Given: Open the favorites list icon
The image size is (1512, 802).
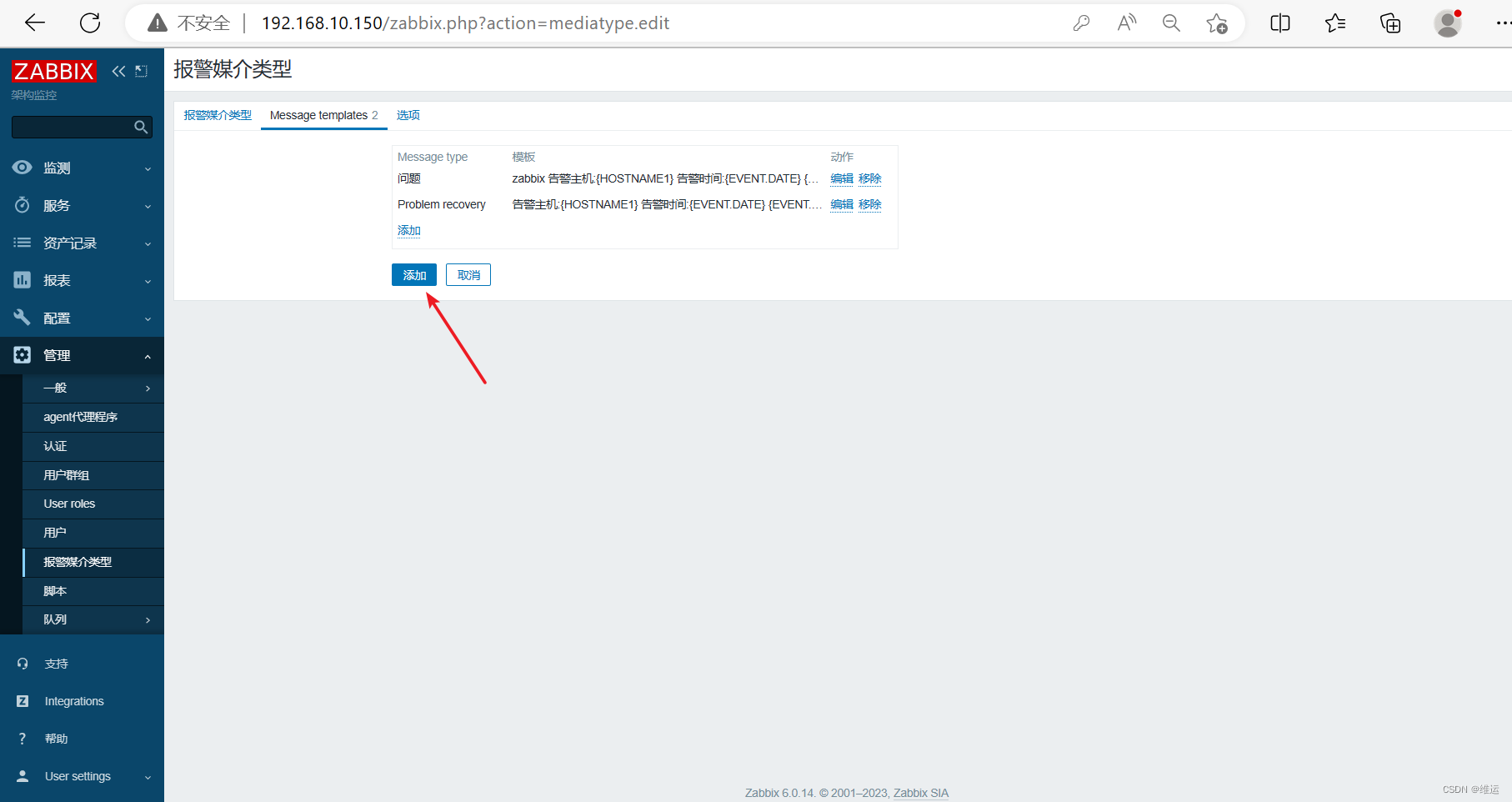Looking at the screenshot, I should coord(1335,23).
